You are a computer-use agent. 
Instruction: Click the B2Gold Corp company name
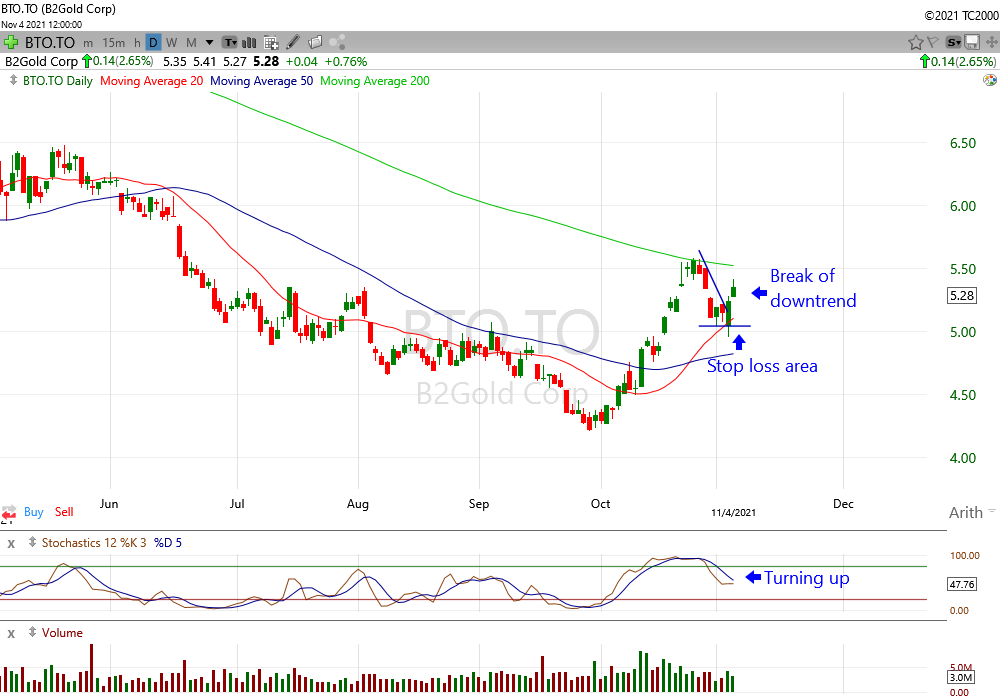point(41,62)
